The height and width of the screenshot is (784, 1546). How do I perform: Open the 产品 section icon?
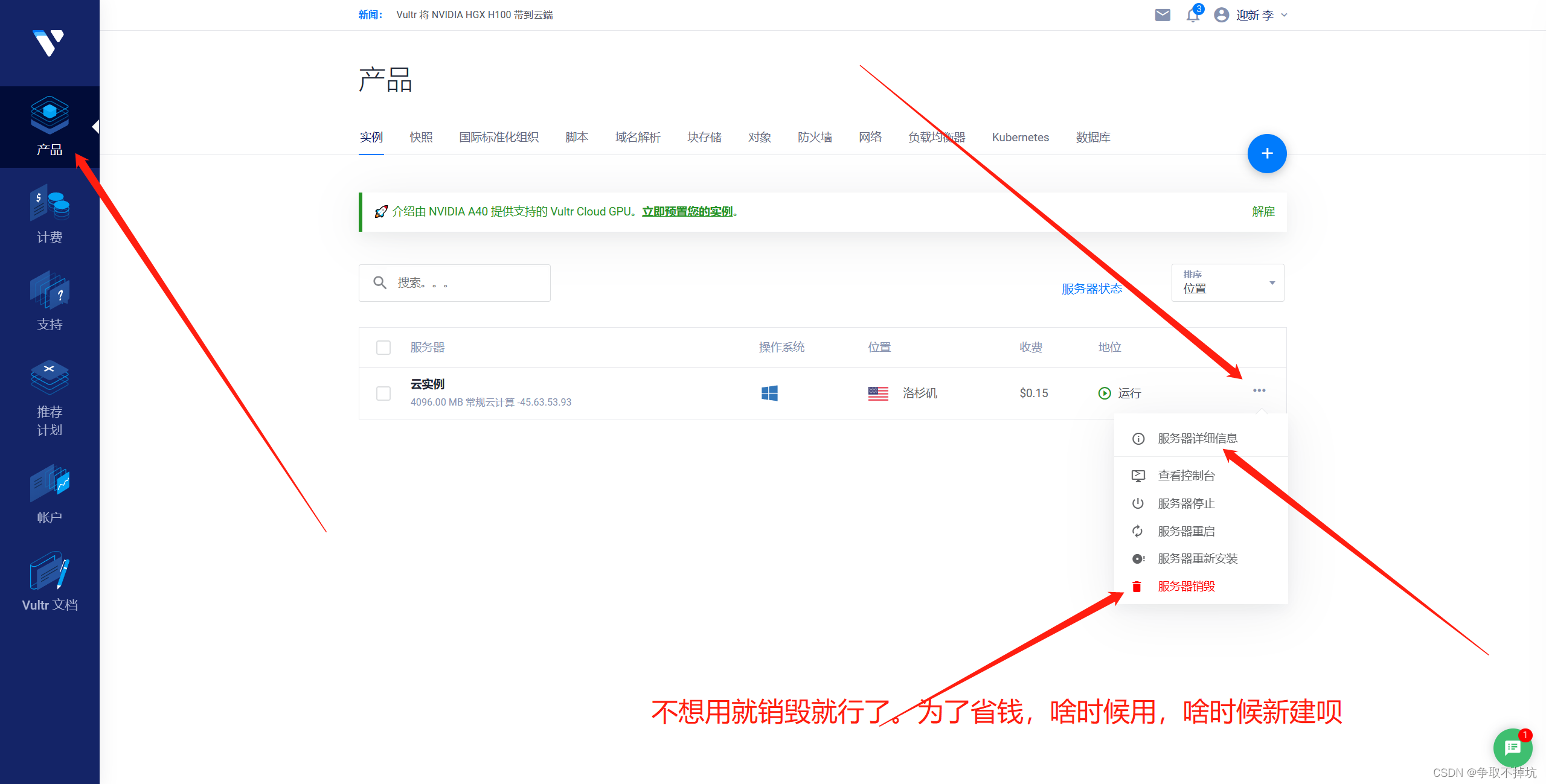pyautogui.click(x=50, y=115)
